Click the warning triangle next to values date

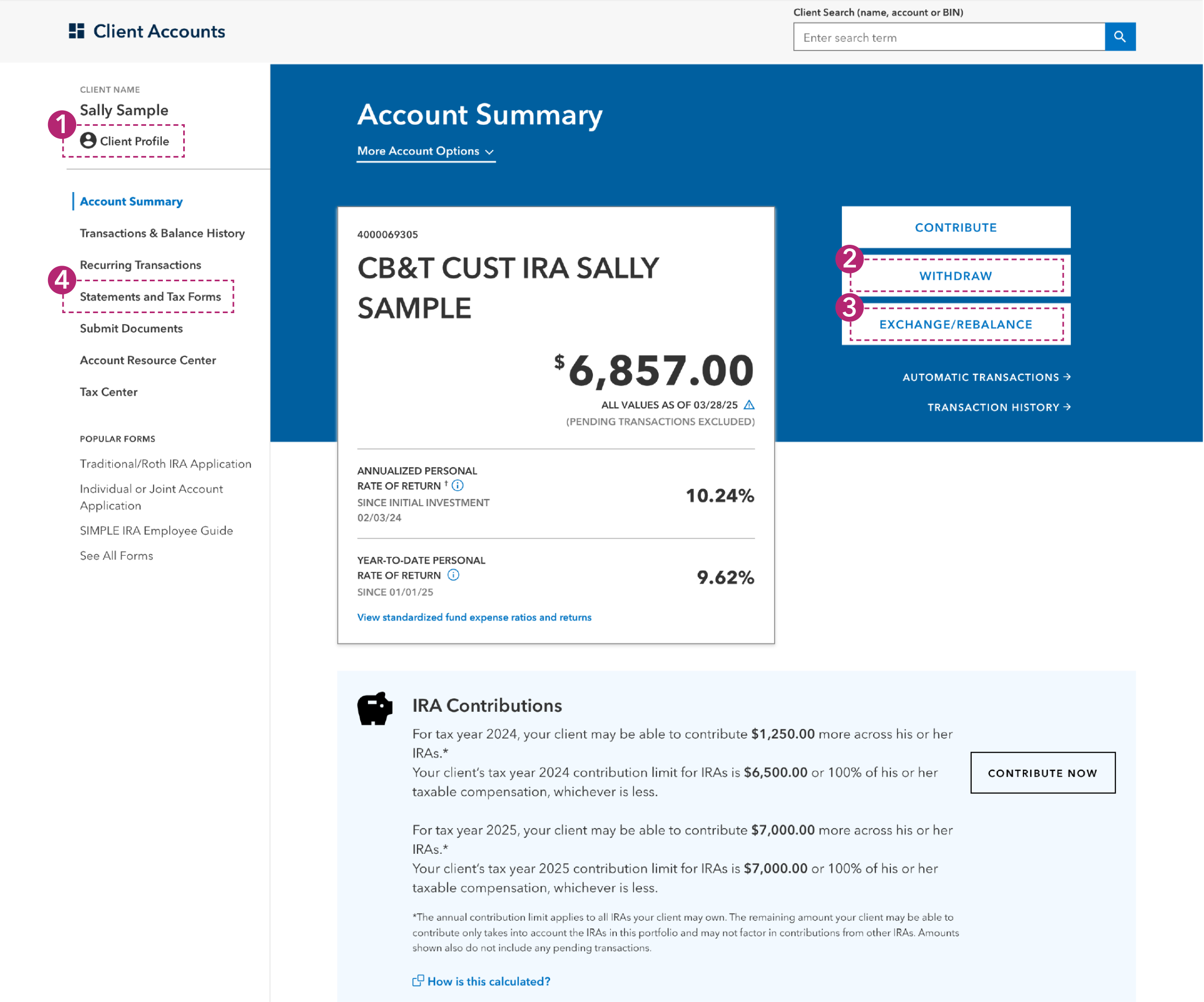tap(749, 405)
